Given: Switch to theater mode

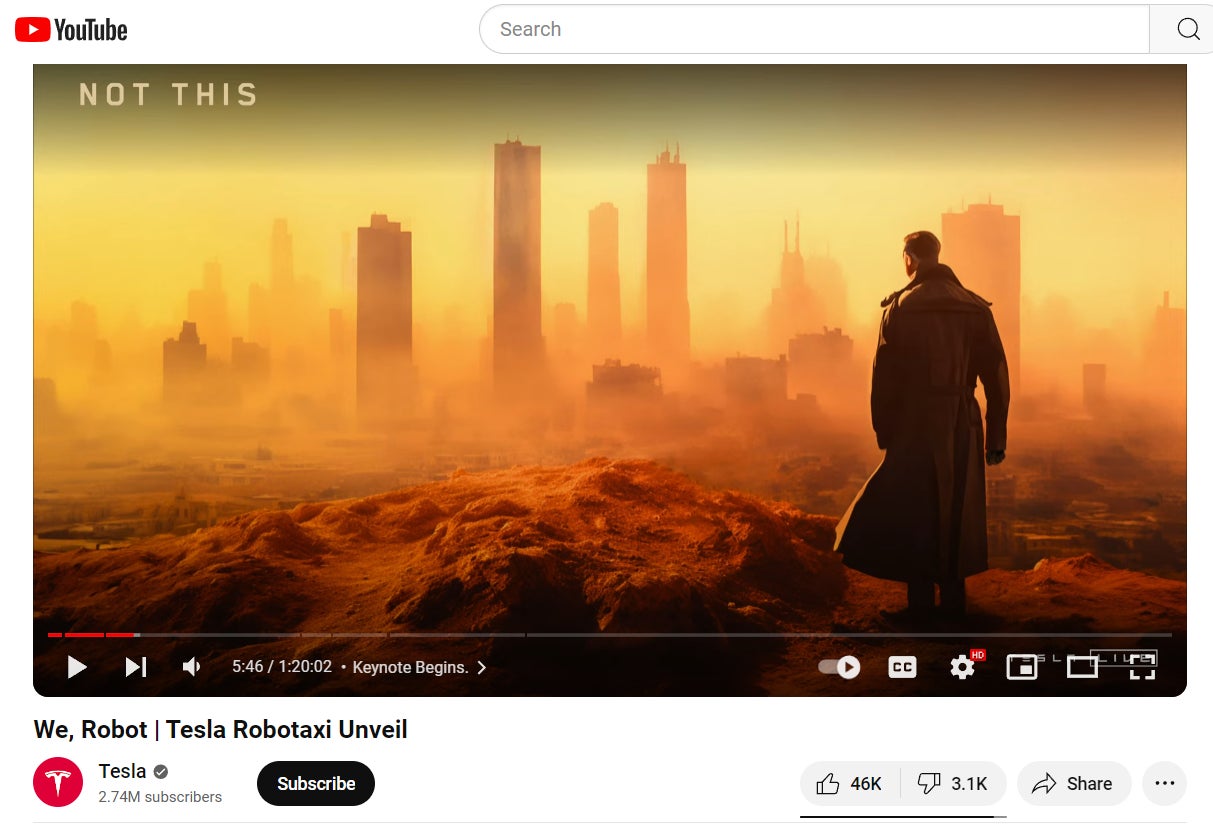Looking at the screenshot, I should (1081, 667).
